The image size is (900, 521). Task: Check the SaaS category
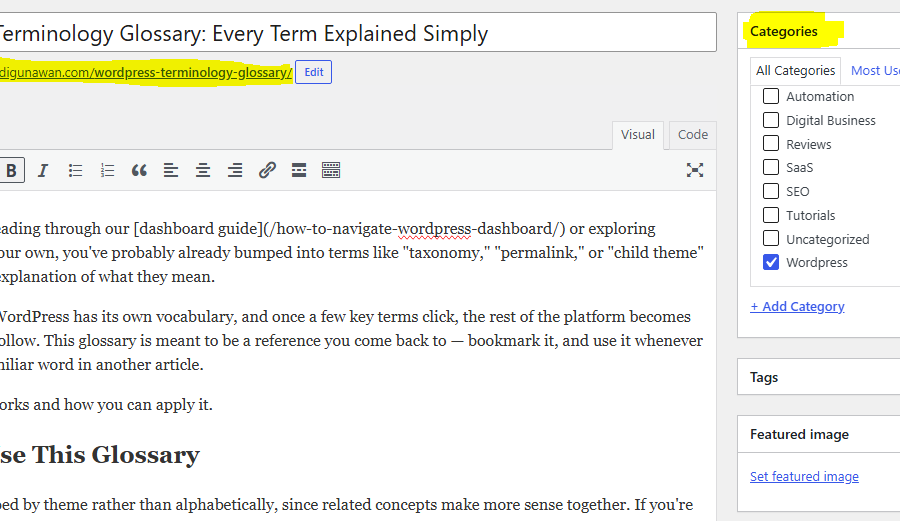coord(771,167)
